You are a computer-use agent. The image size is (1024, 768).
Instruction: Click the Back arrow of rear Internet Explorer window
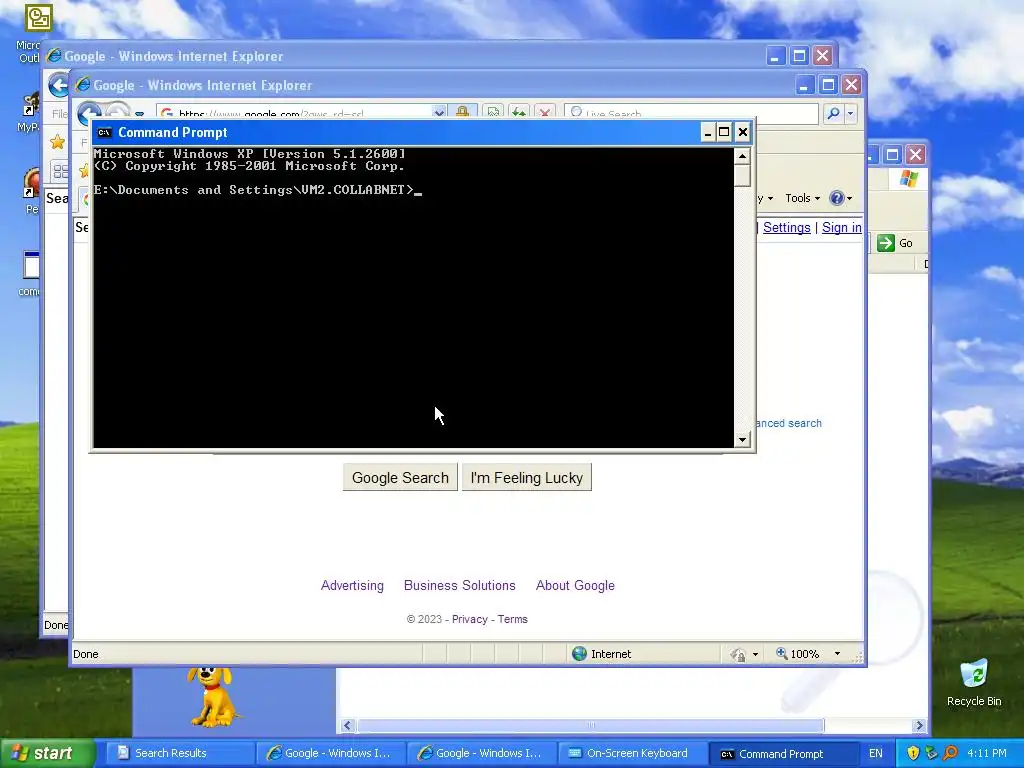click(59, 85)
